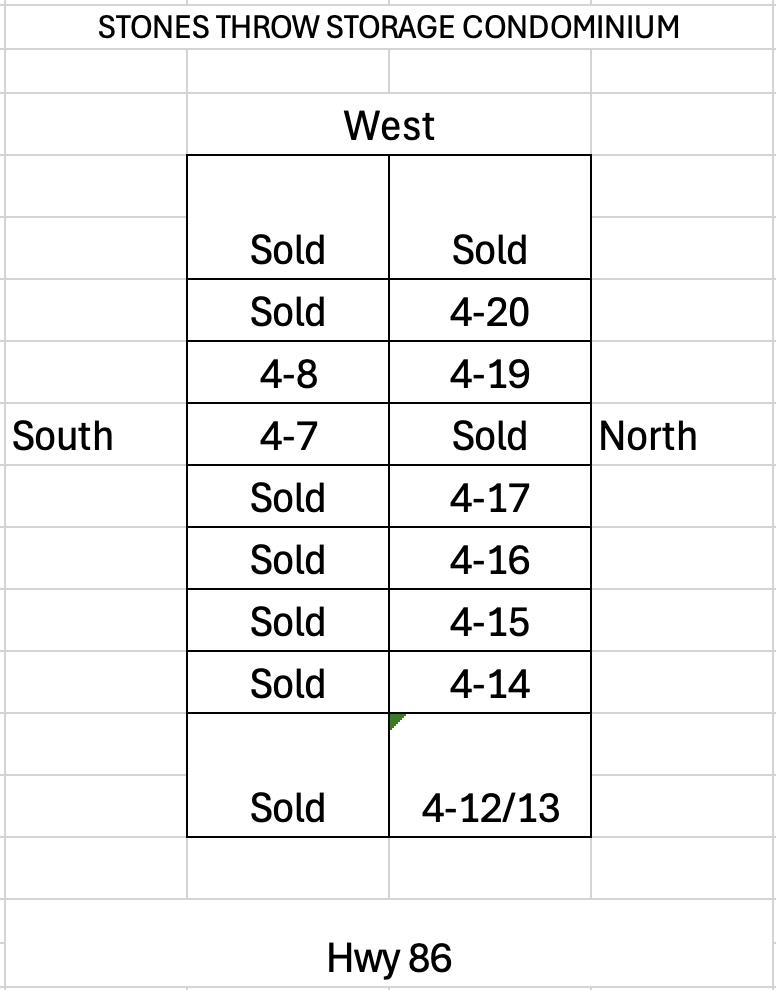Select the Sold cell beside 4-14
Viewport: 776px width, 990px height.
tap(288, 684)
